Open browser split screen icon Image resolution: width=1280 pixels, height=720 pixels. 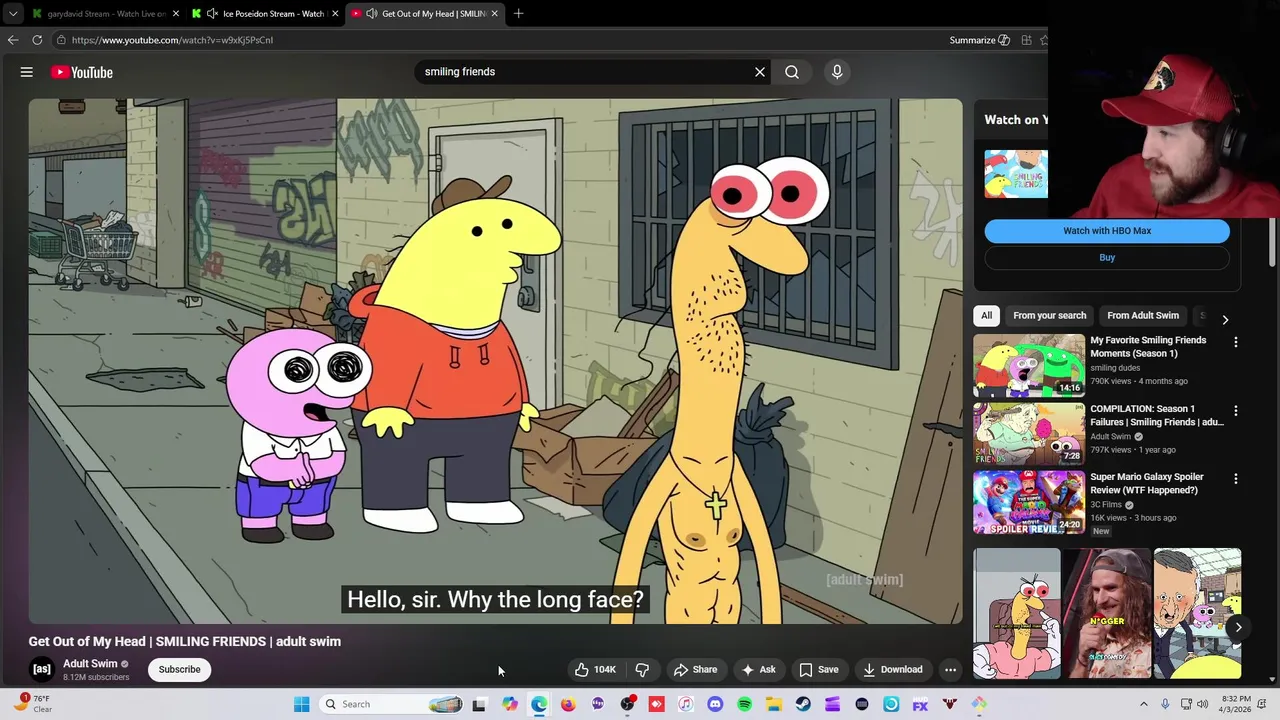tap(1026, 40)
